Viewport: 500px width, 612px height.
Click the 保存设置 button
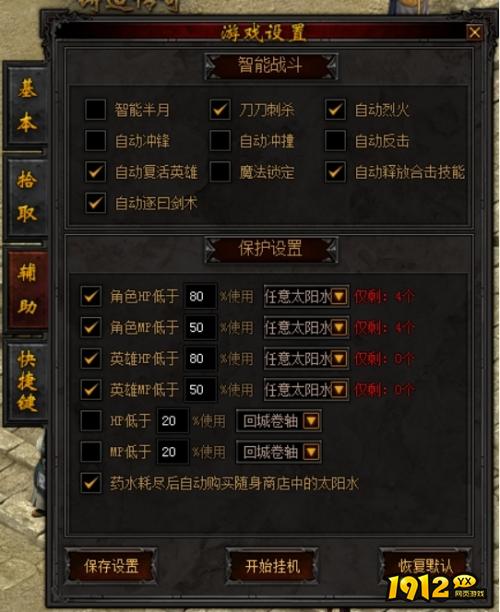111,566
